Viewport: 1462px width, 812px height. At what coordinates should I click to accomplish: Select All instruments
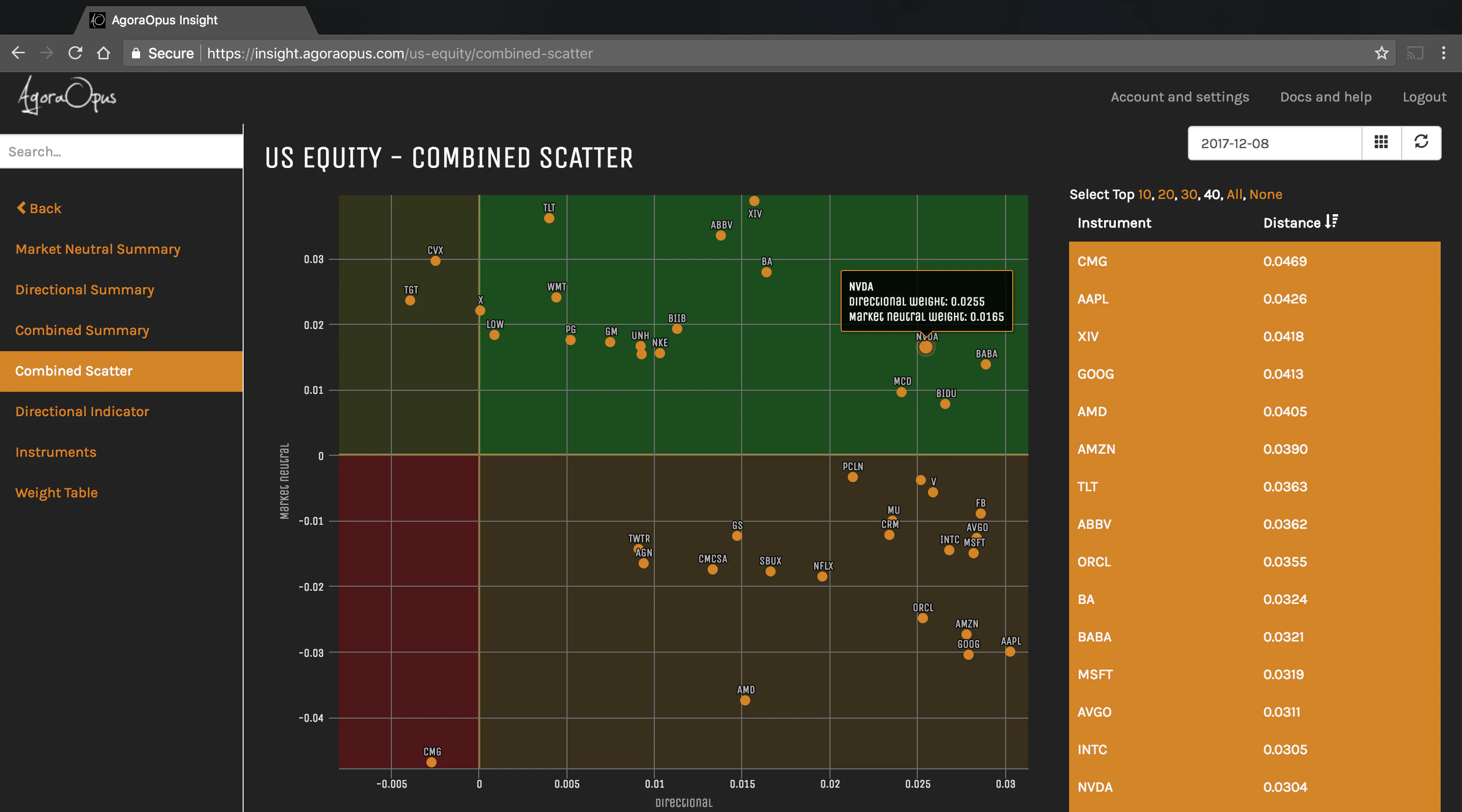[1235, 195]
